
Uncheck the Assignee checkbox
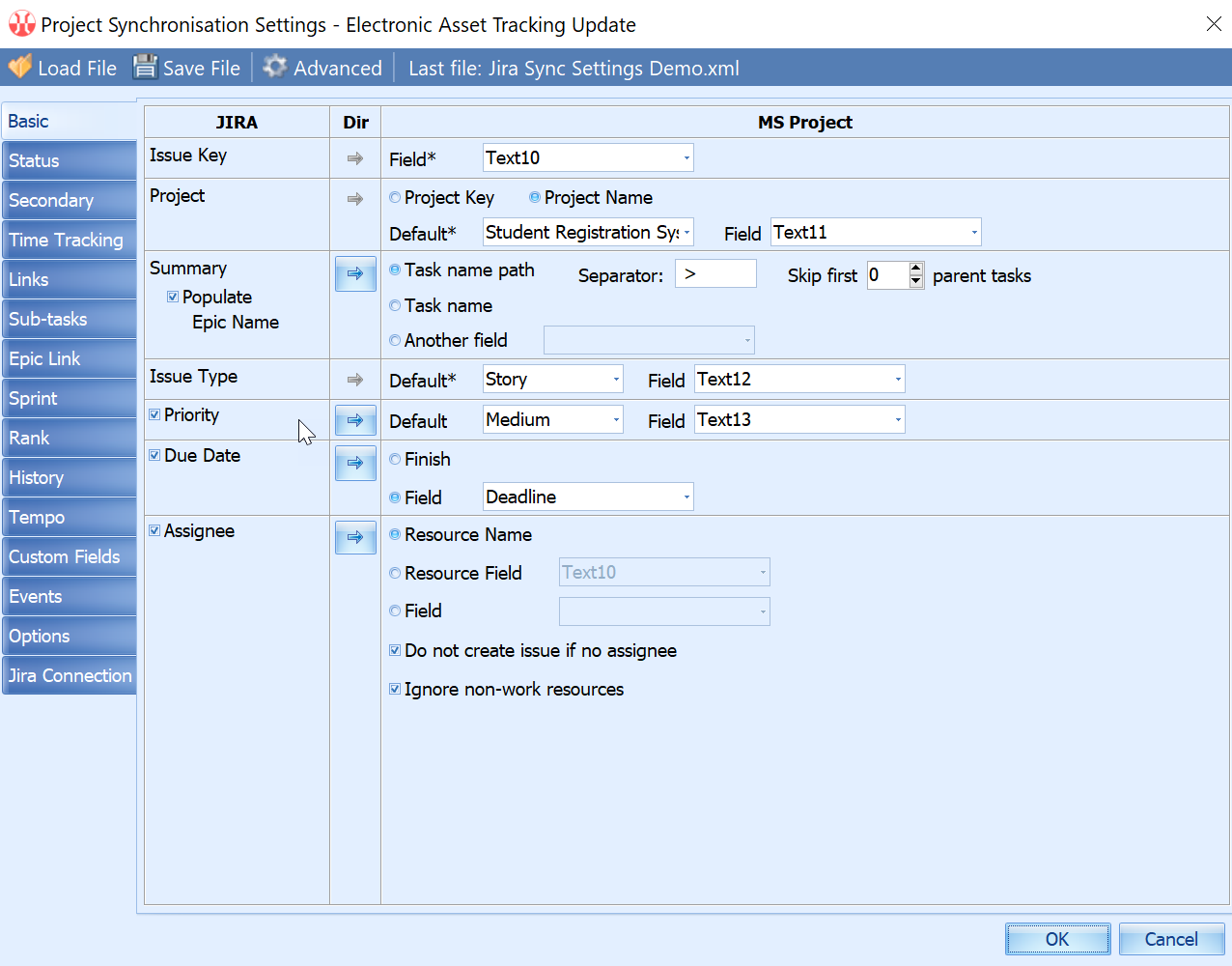(154, 530)
